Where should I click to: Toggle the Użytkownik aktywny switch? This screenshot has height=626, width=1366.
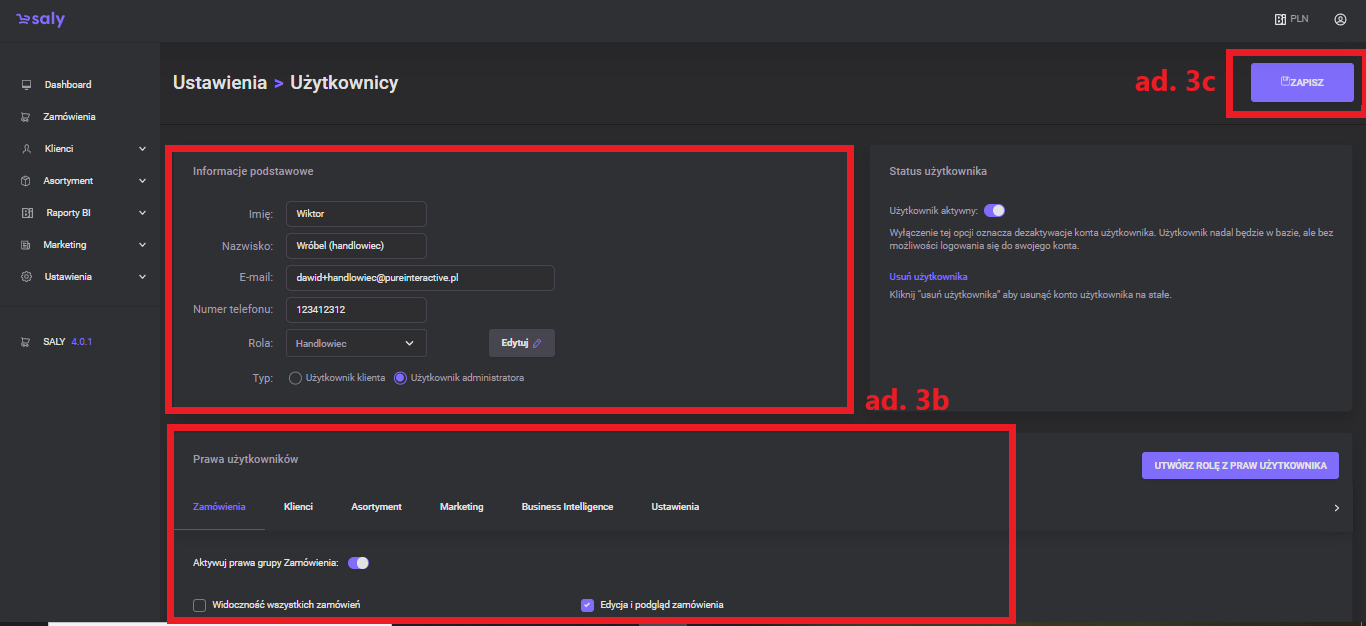[994, 211]
